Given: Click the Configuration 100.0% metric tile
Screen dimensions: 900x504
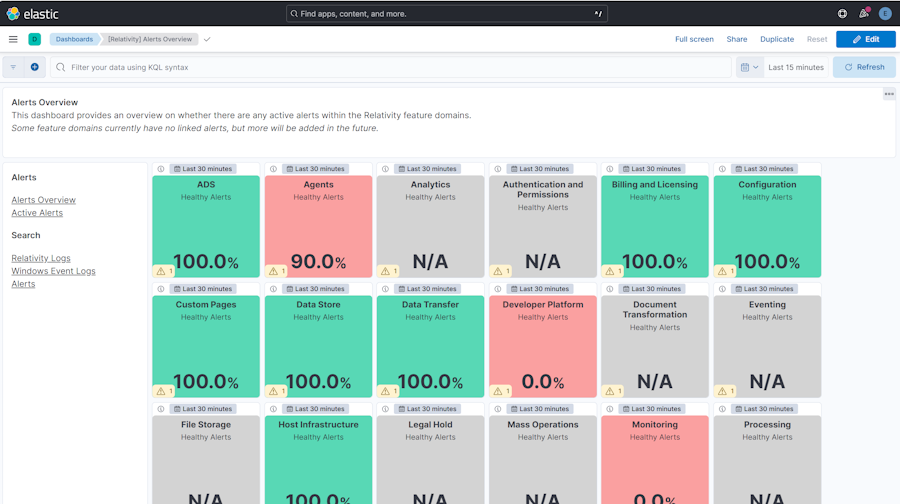Looking at the screenshot, I should pyautogui.click(x=767, y=227).
